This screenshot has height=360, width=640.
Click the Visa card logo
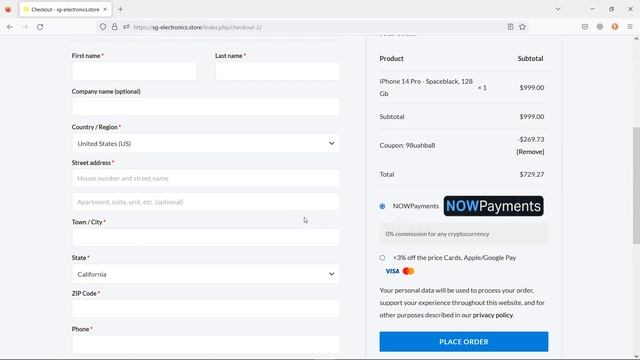click(x=392, y=271)
